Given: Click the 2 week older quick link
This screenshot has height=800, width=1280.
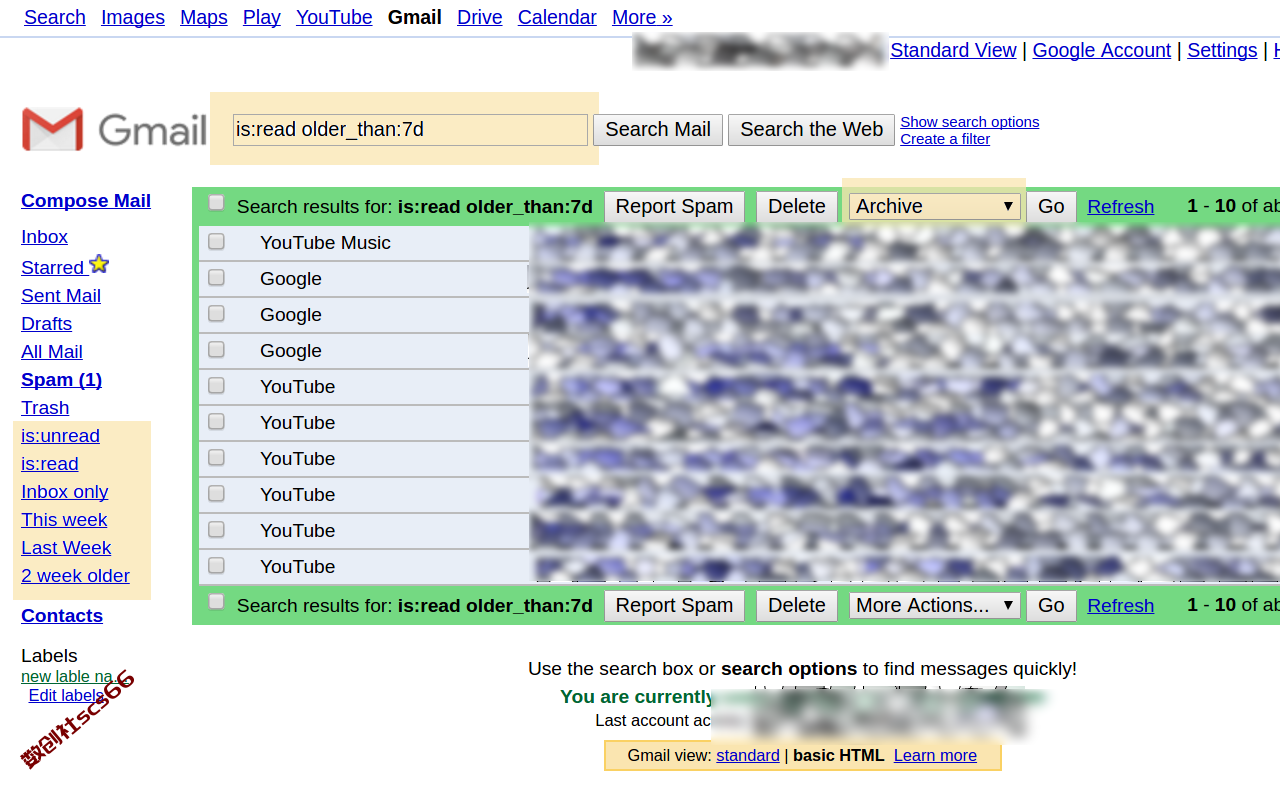Looking at the screenshot, I should (76, 575).
